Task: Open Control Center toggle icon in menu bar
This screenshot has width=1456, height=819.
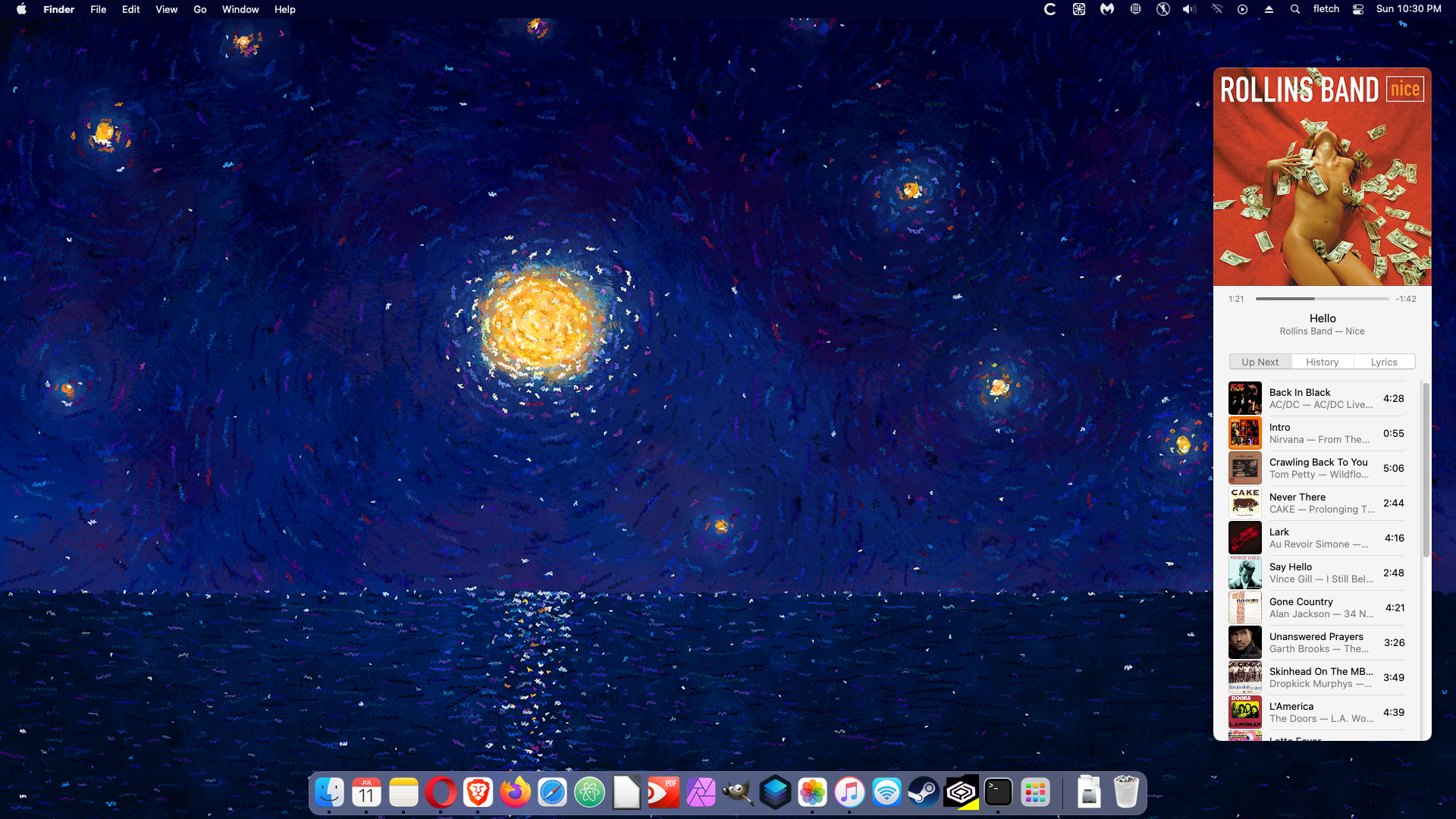Action: [1358, 9]
